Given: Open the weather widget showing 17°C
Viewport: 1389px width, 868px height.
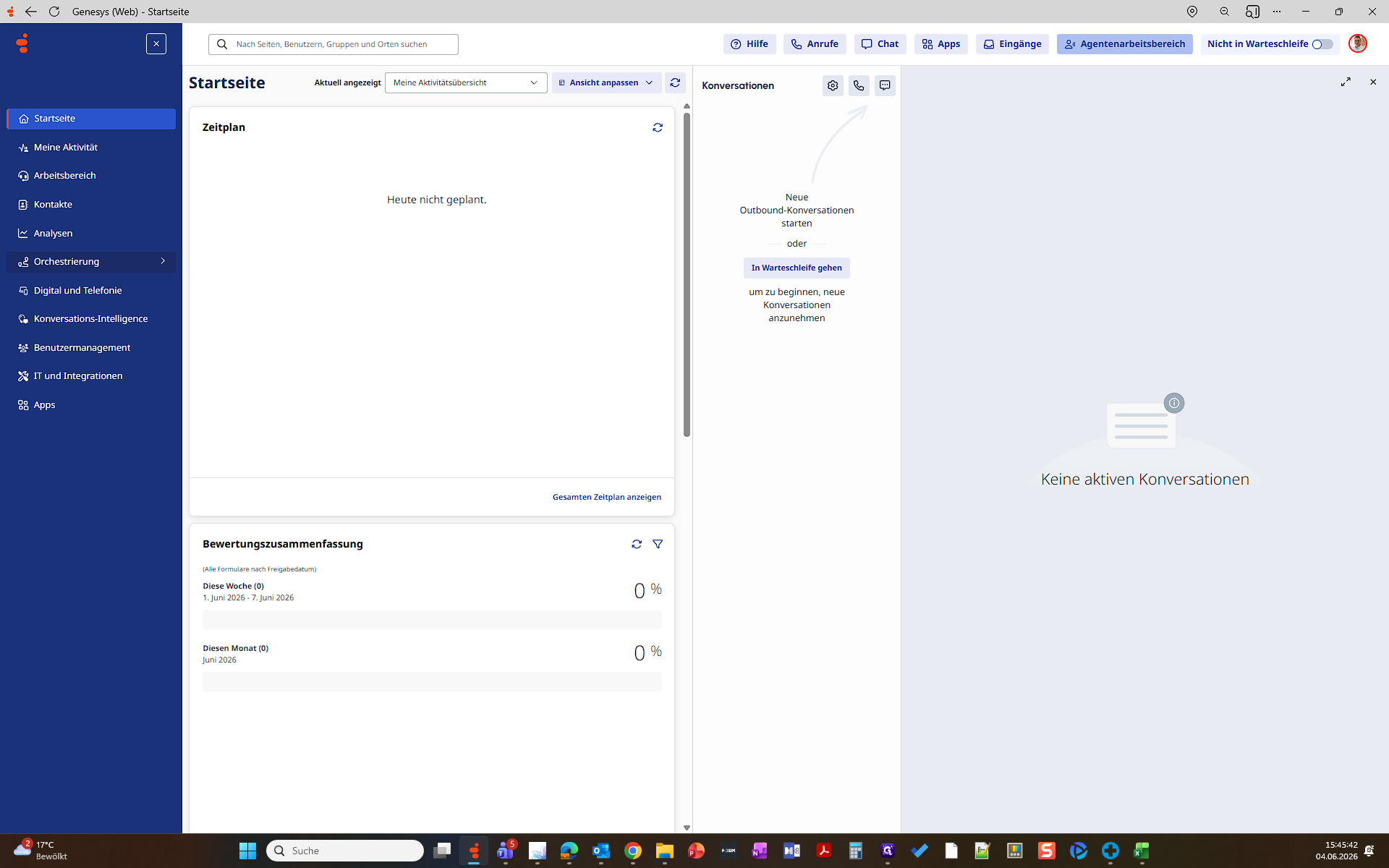Looking at the screenshot, I should 42,851.
